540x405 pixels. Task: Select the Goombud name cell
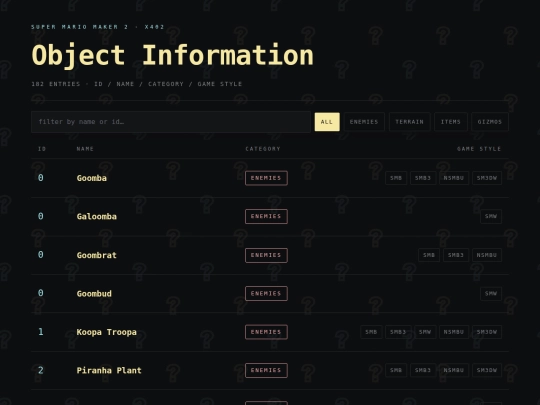(94, 294)
